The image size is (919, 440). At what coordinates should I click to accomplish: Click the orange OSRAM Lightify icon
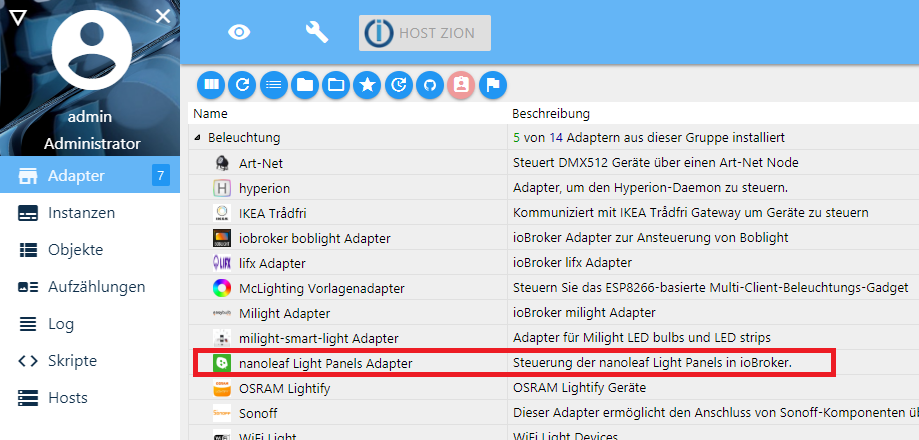(x=222, y=388)
